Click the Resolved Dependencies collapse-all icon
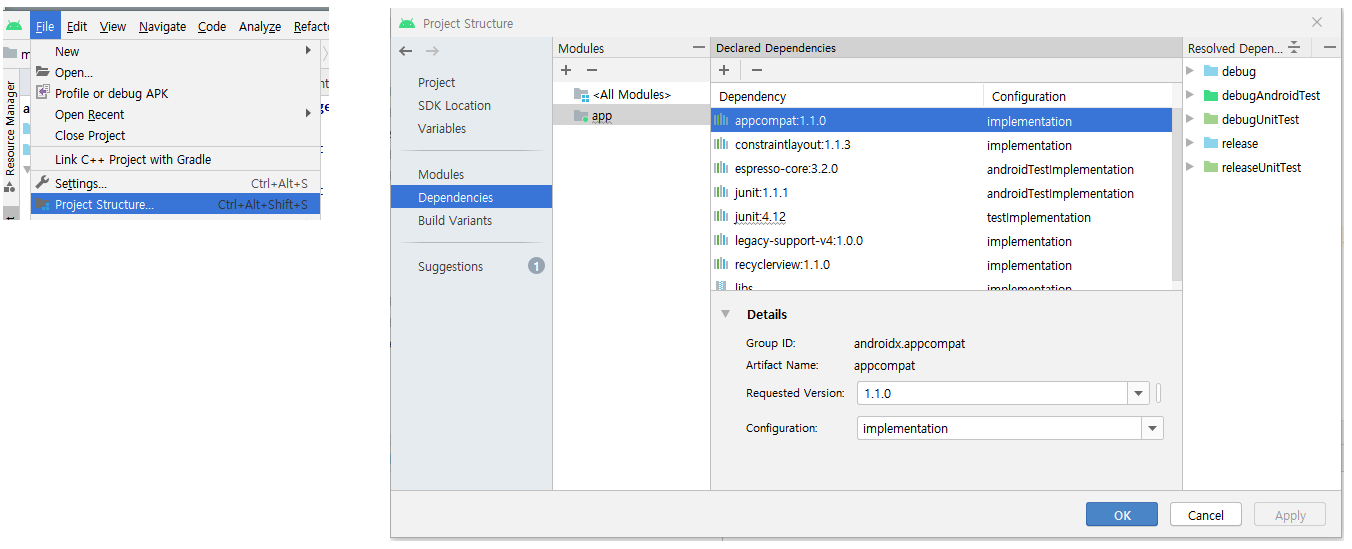1352x549 pixels. pyautogui.click(x=1294, y=47)
